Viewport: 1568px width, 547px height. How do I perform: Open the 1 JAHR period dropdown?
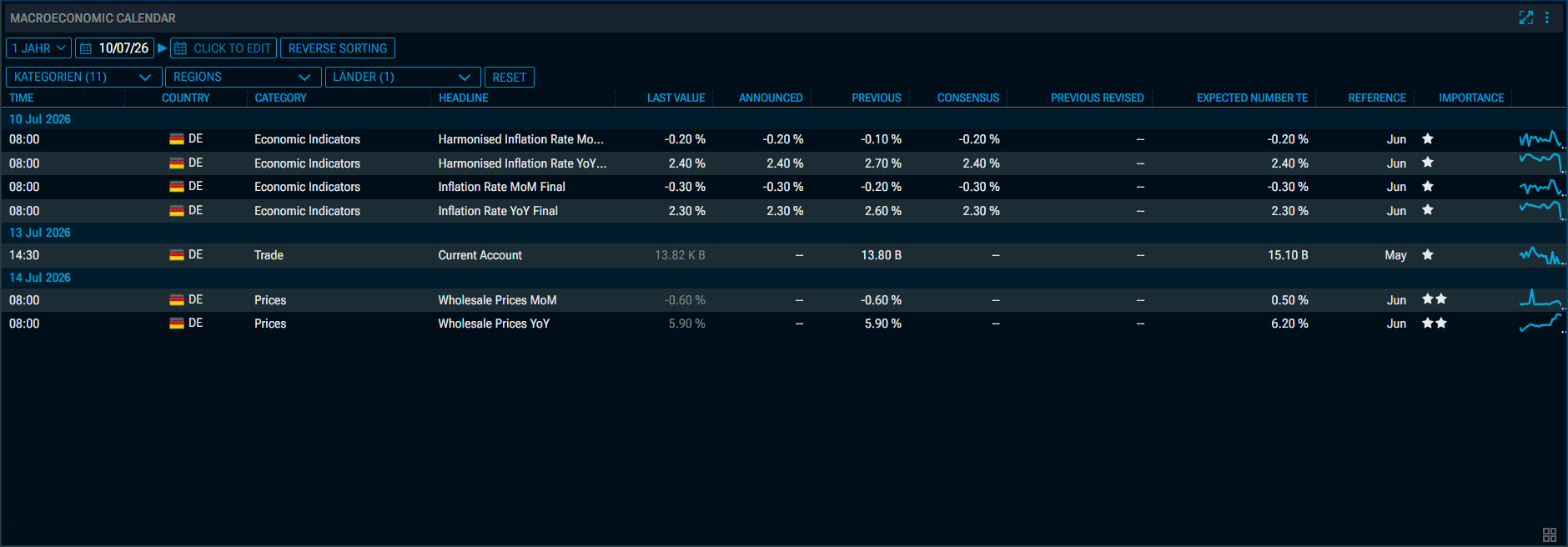(x=38, y=48)
